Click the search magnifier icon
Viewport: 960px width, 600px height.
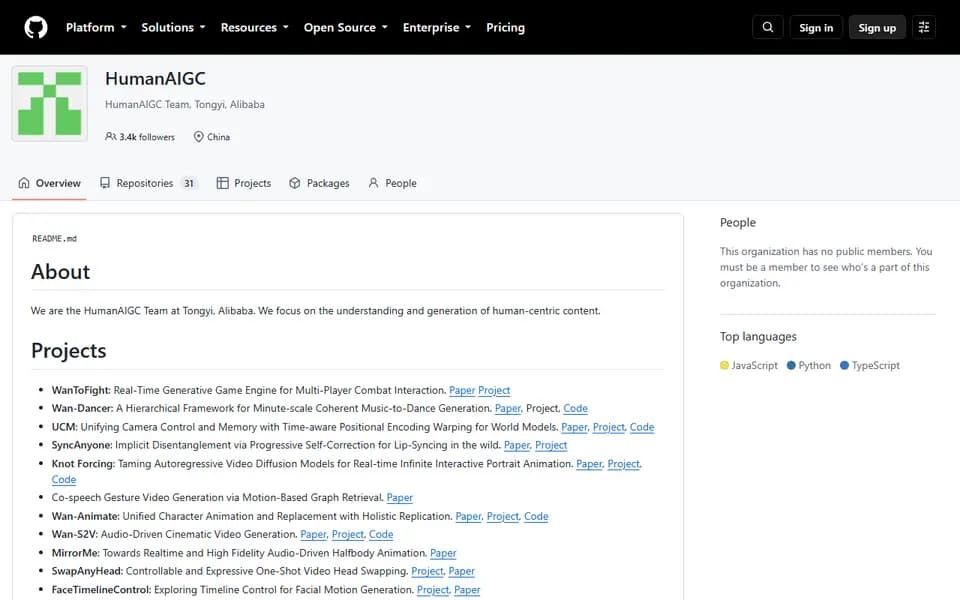click(x=767, y=28)
